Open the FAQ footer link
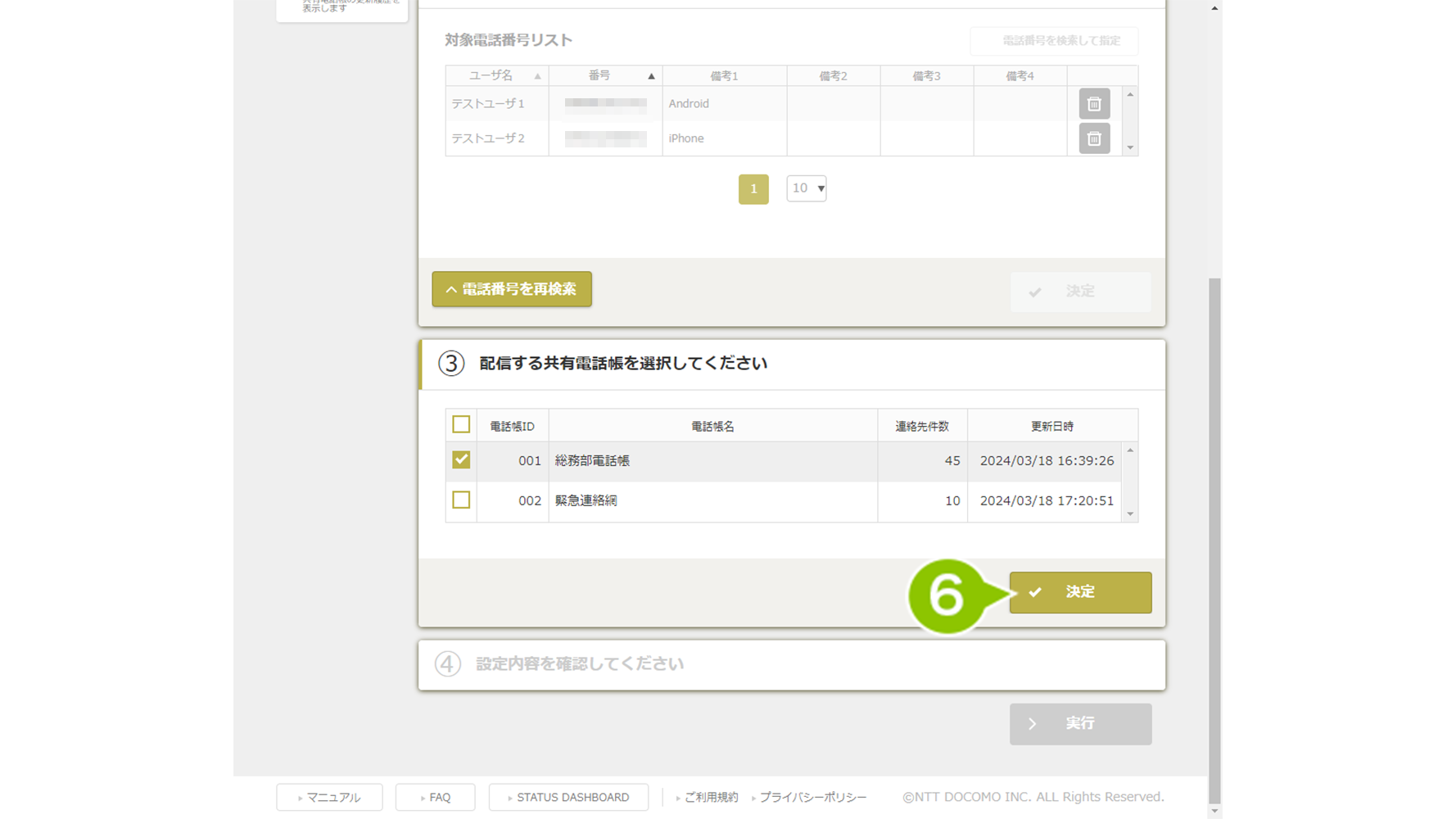Screen dimensions: 1456x819 tap(435, 797)
